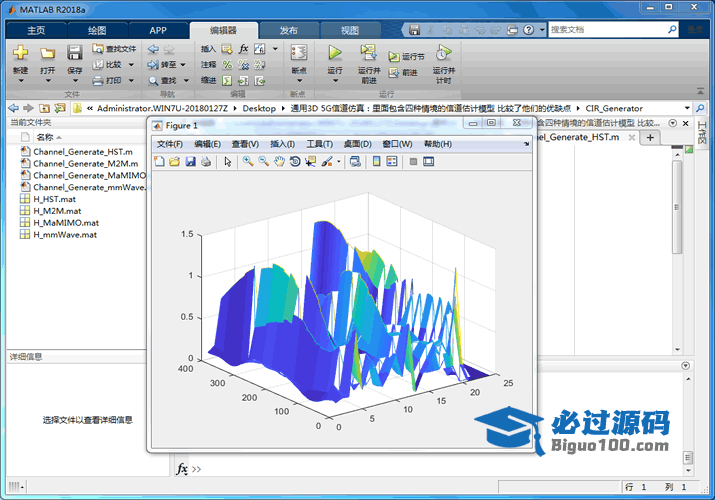This screenshot has width=715, height=500.
Task: Select the Channel_Generate_HST.m file
Action: tap(83, 152)
